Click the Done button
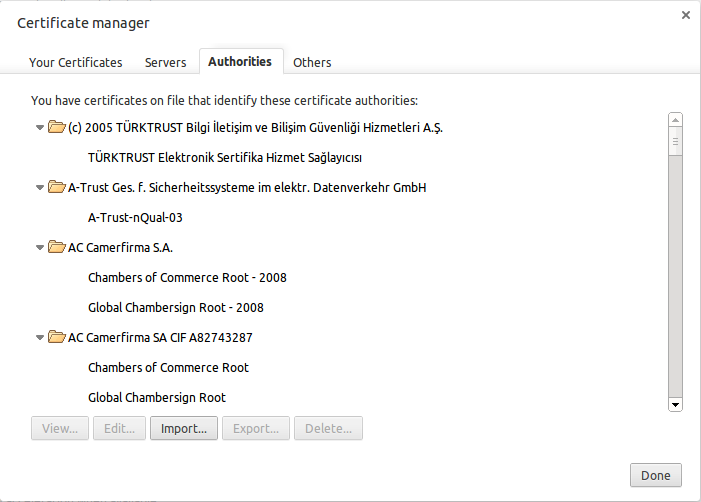Screen dimensions: 701x502 click(656, 475)
